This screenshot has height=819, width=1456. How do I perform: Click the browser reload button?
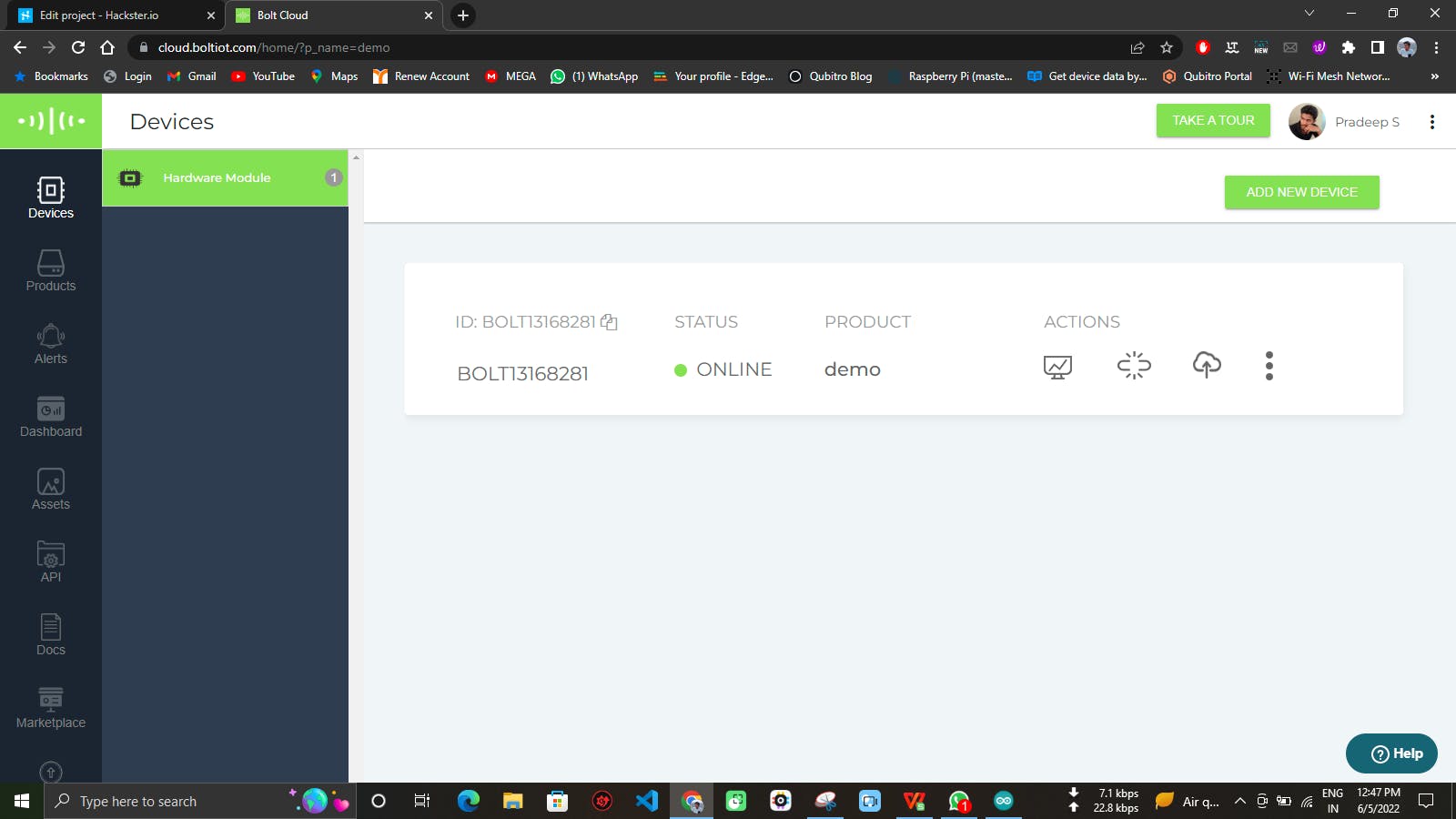(x=78, y=47)
